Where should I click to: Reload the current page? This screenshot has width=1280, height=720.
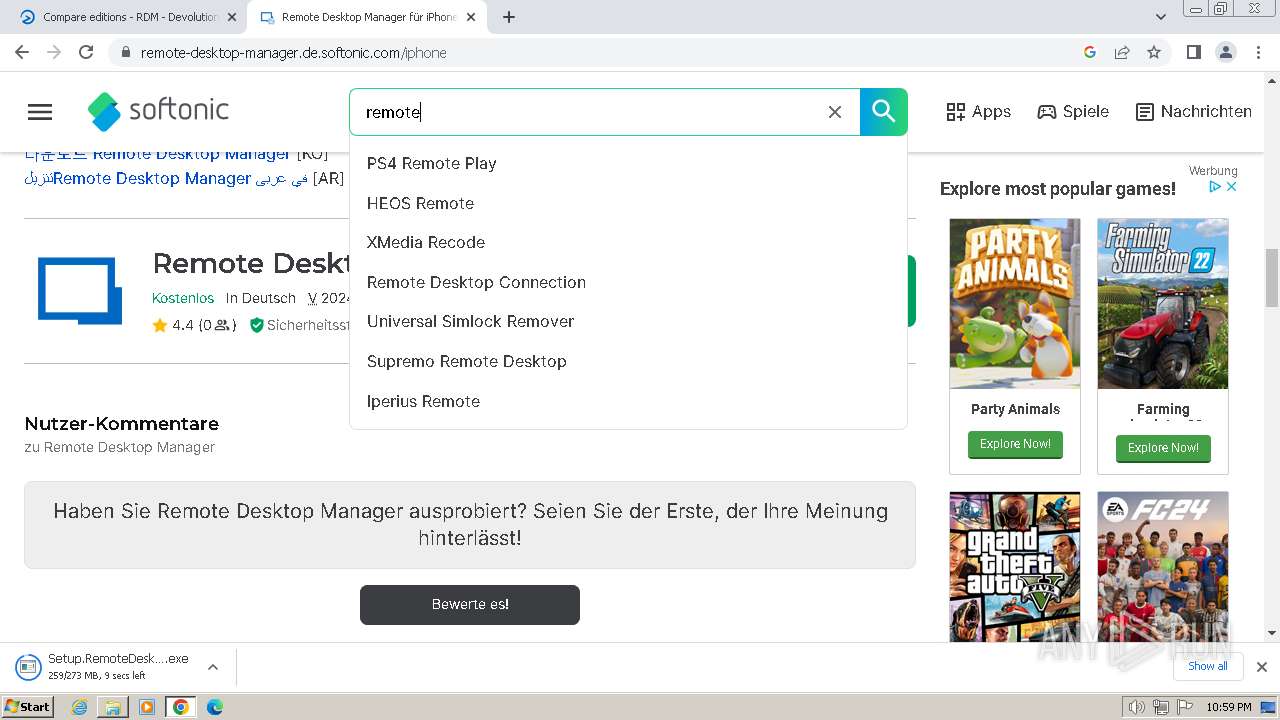click(86, 52)
